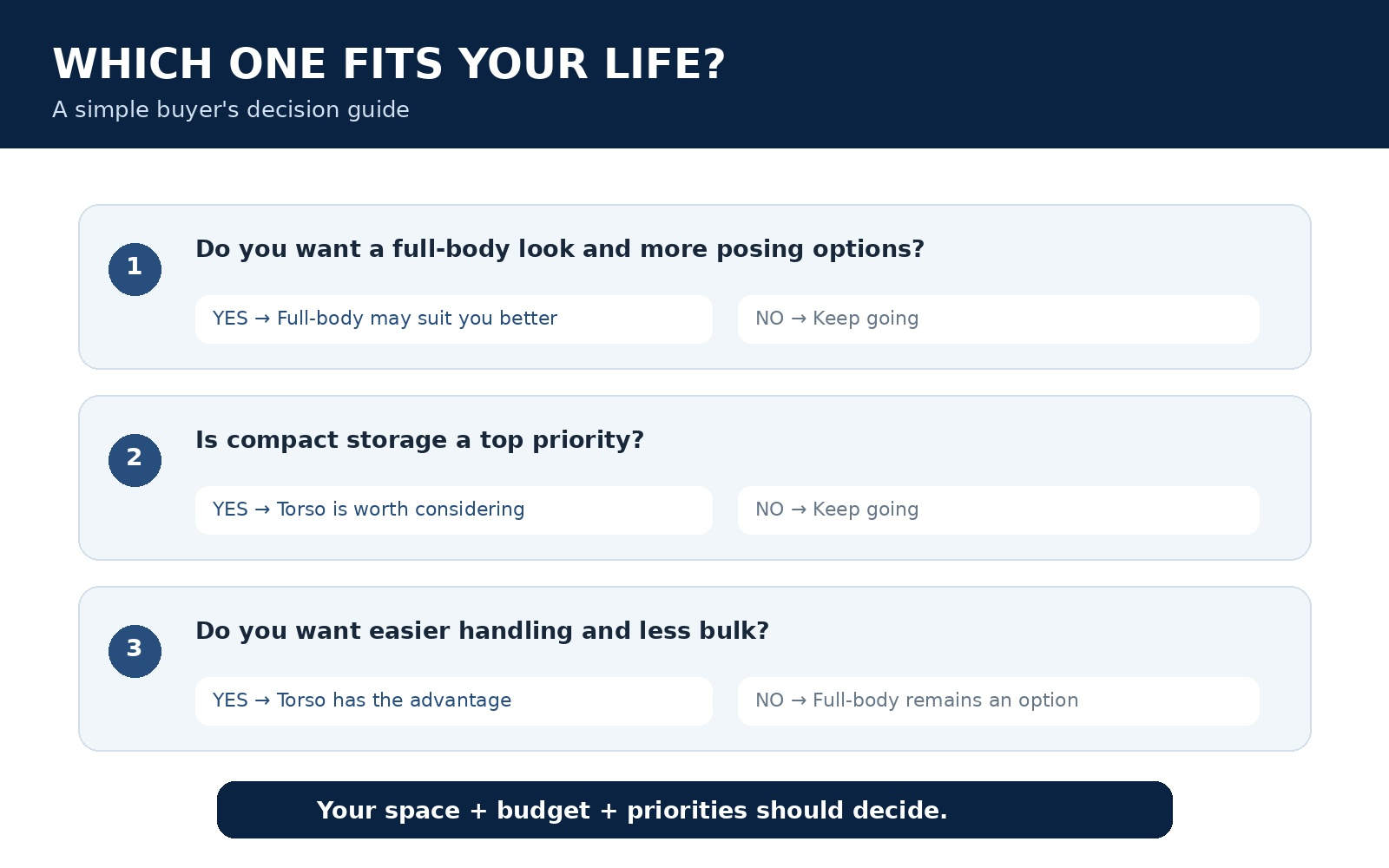Select NO Keep going under question one
The image size is (1389, 868).
point(998,319)
